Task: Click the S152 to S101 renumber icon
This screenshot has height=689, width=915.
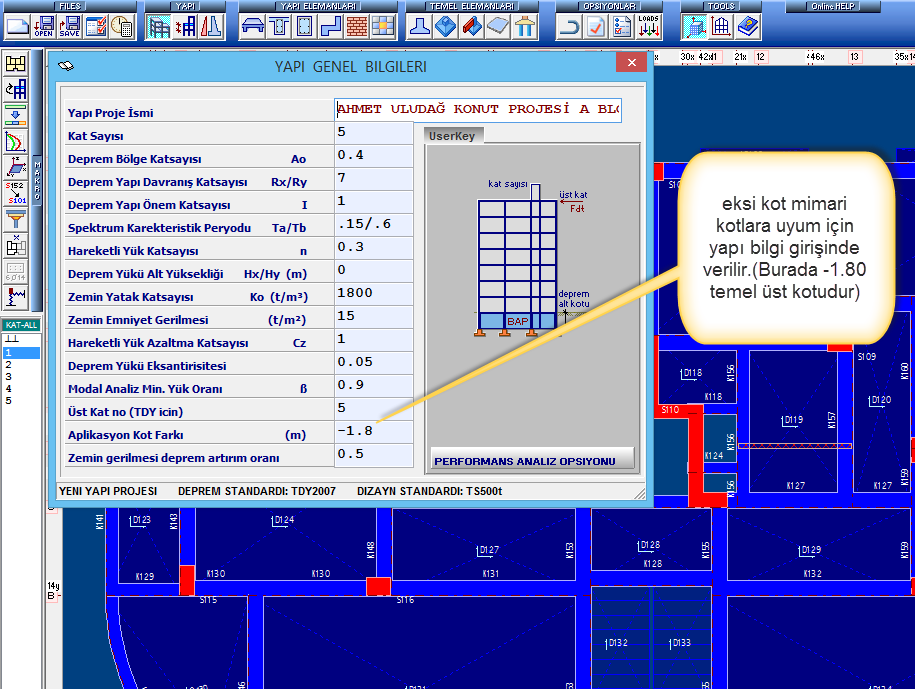Action: click(15, 191)
